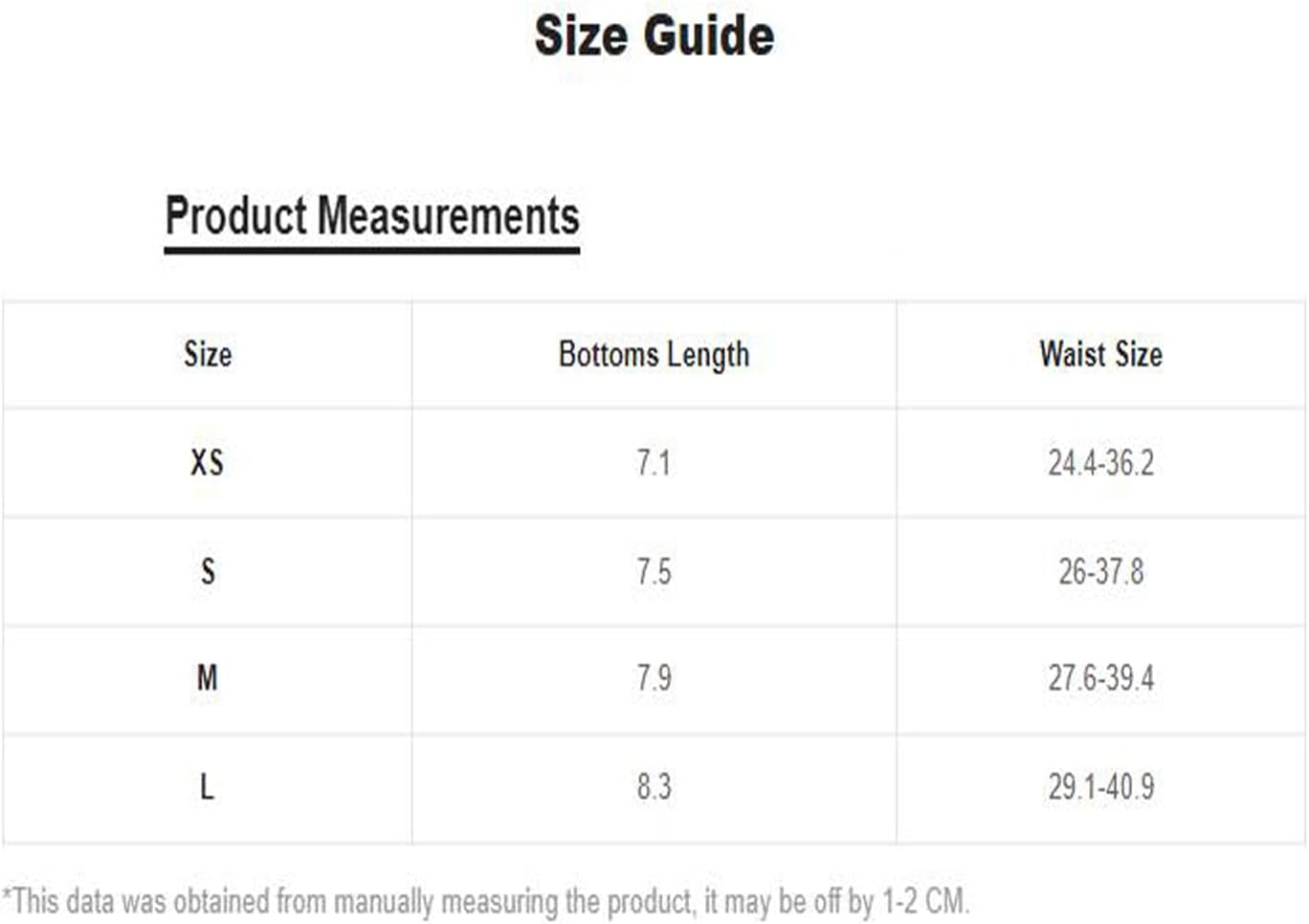
Task: Click the 24.4-36.2 waist size value
Action: [1100, 463]
